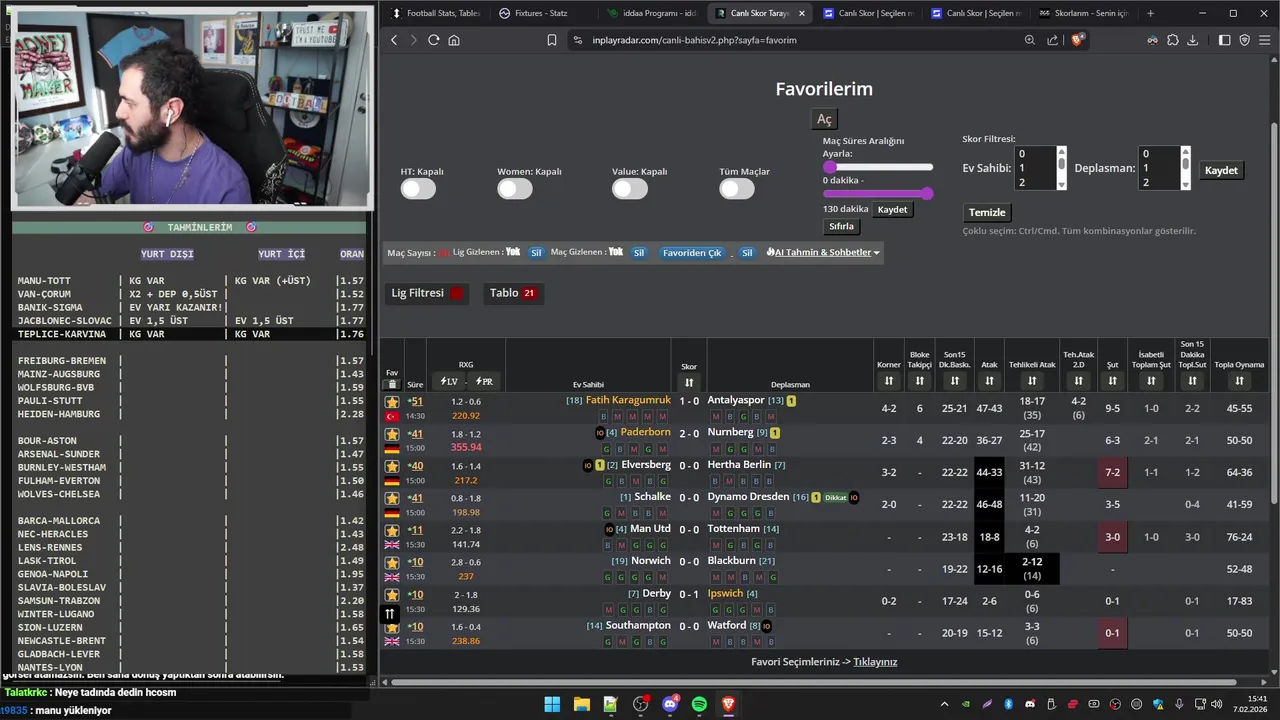The width and height of the screenshot is (1280, 720).
Task: Open the browser downloads icon
Action: tap(1192, 40)
